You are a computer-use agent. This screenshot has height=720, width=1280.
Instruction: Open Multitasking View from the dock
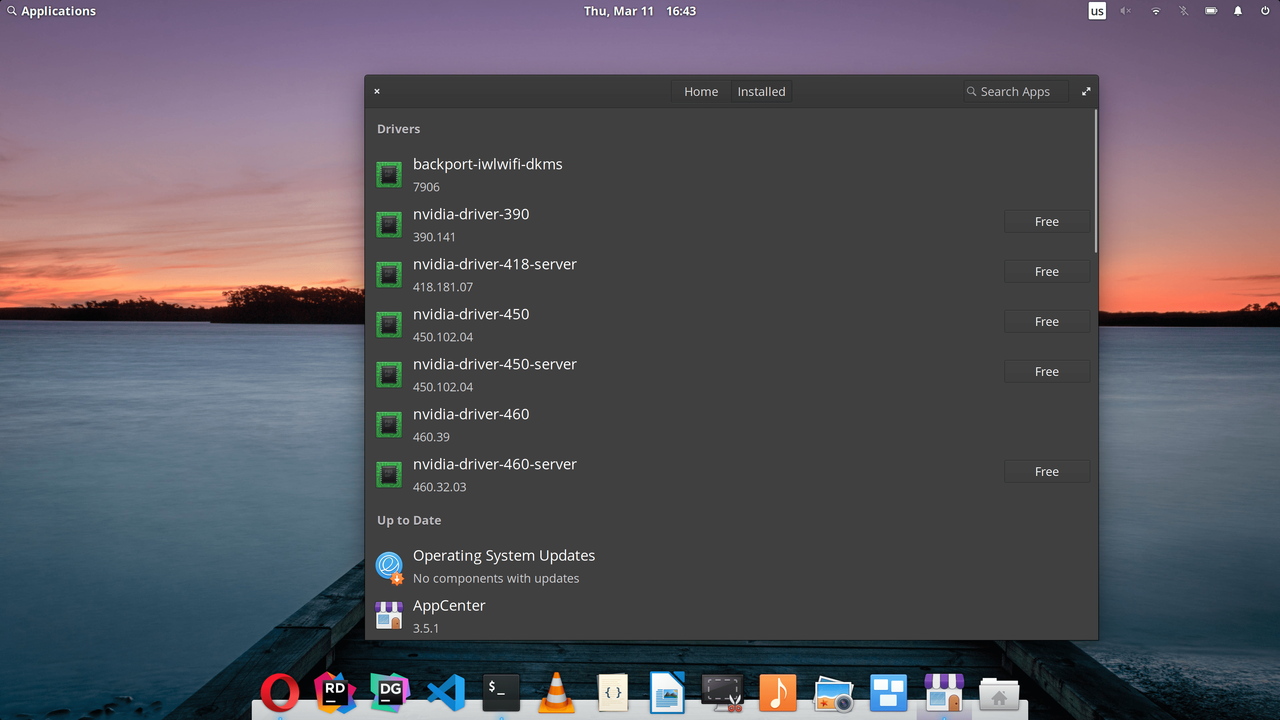coord(888,692)
